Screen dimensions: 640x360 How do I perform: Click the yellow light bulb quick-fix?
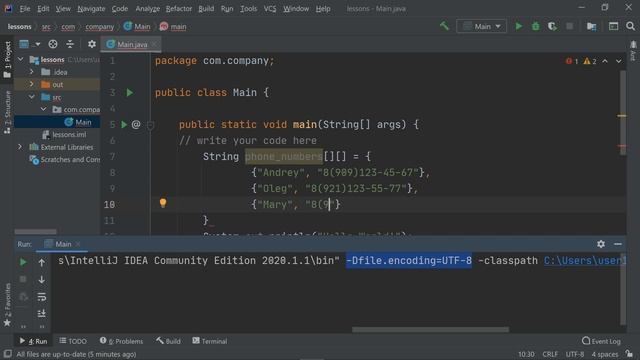163,203
